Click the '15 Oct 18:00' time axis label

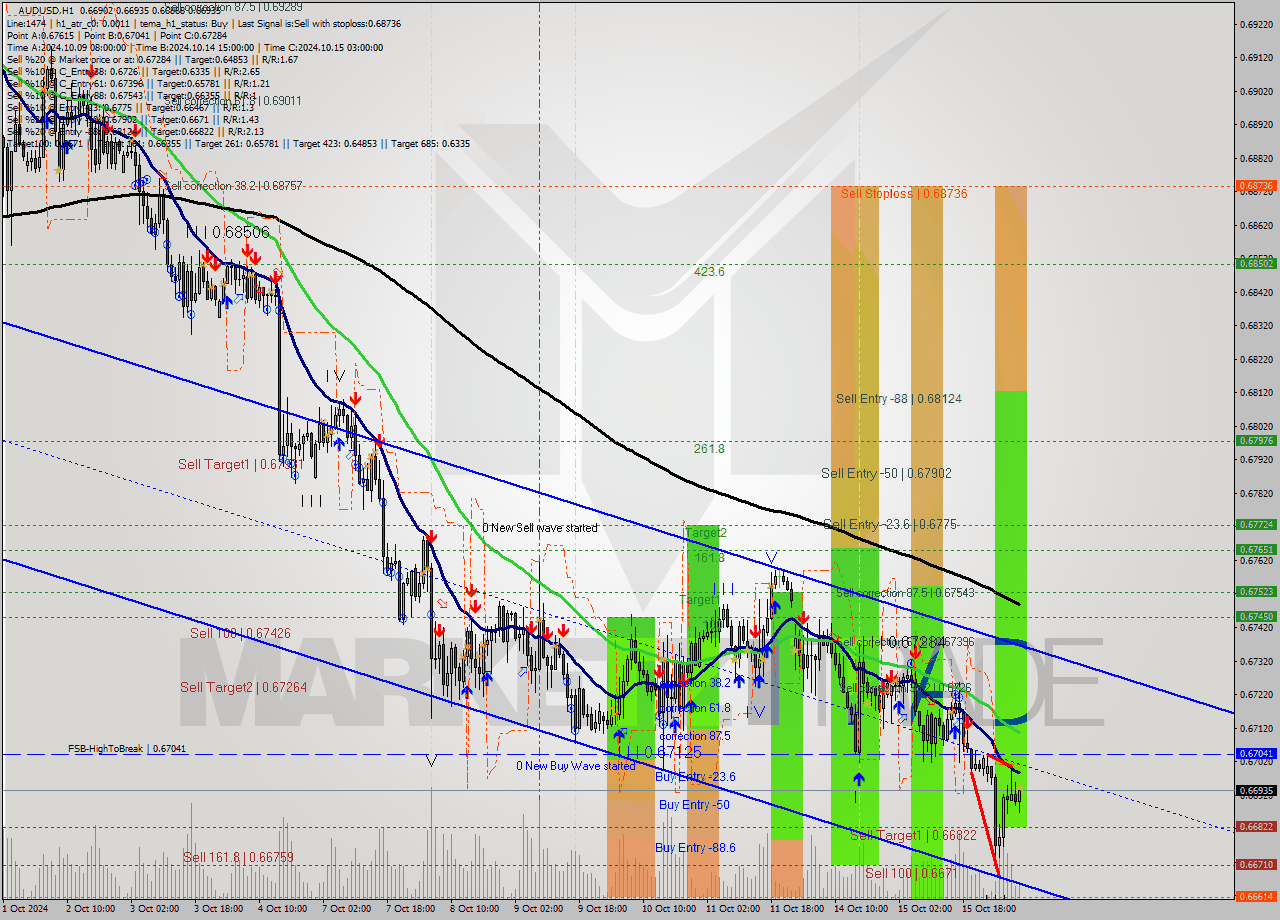point(990,909)
